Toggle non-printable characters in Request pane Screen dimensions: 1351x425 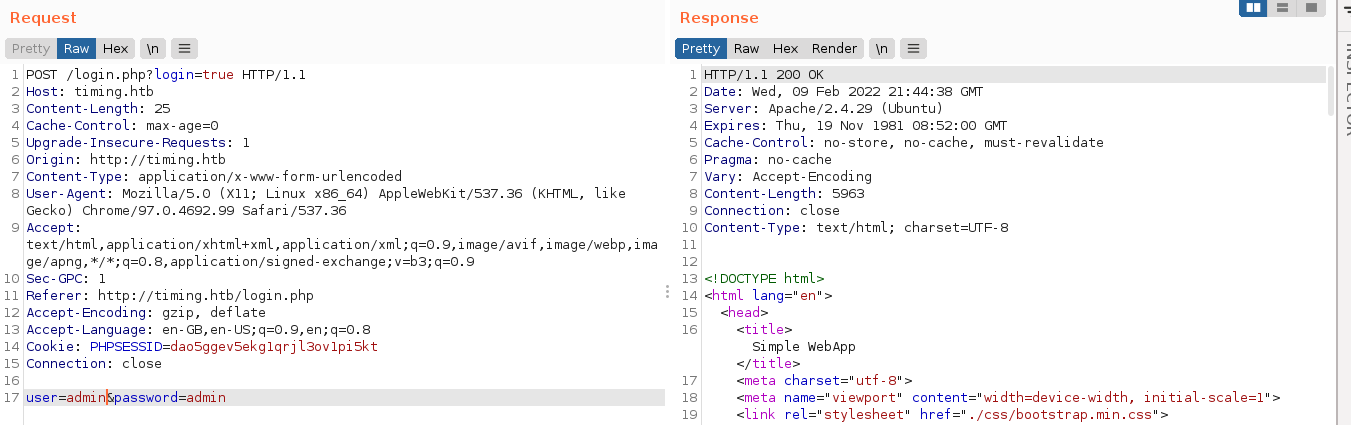click(x=153, y=48)
